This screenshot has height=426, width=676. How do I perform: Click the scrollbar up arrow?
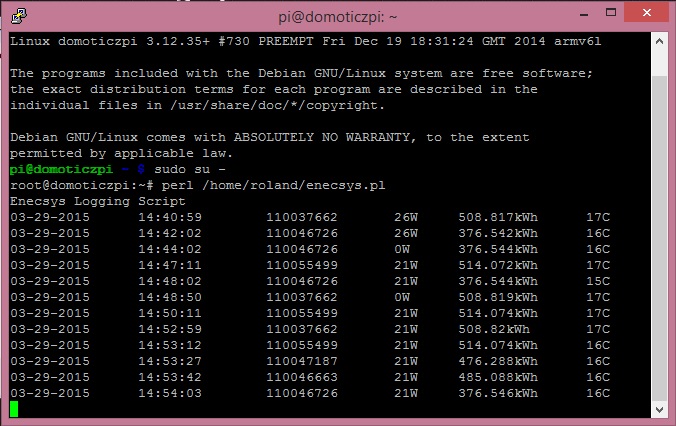click(658, 43)
